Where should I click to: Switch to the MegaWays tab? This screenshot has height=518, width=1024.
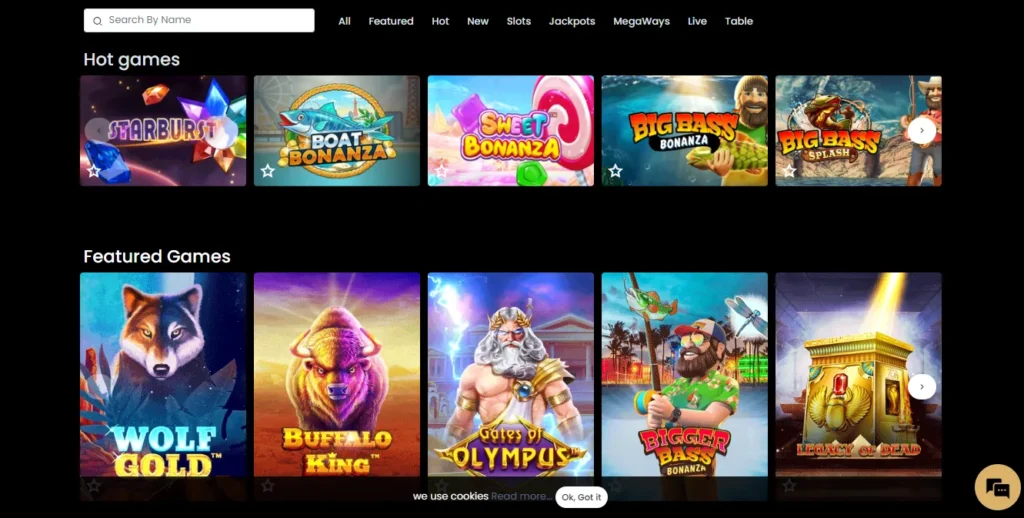[x=641, y=21]
